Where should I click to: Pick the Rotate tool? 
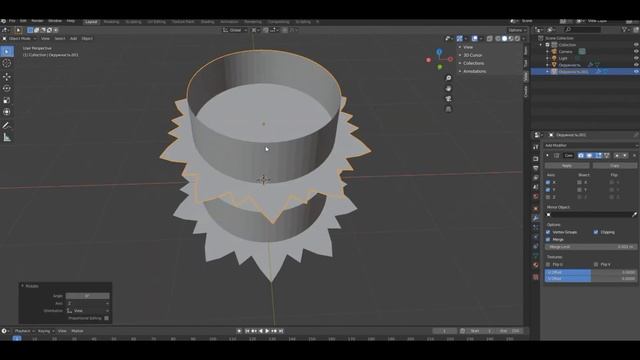click(x=7, y=88)
